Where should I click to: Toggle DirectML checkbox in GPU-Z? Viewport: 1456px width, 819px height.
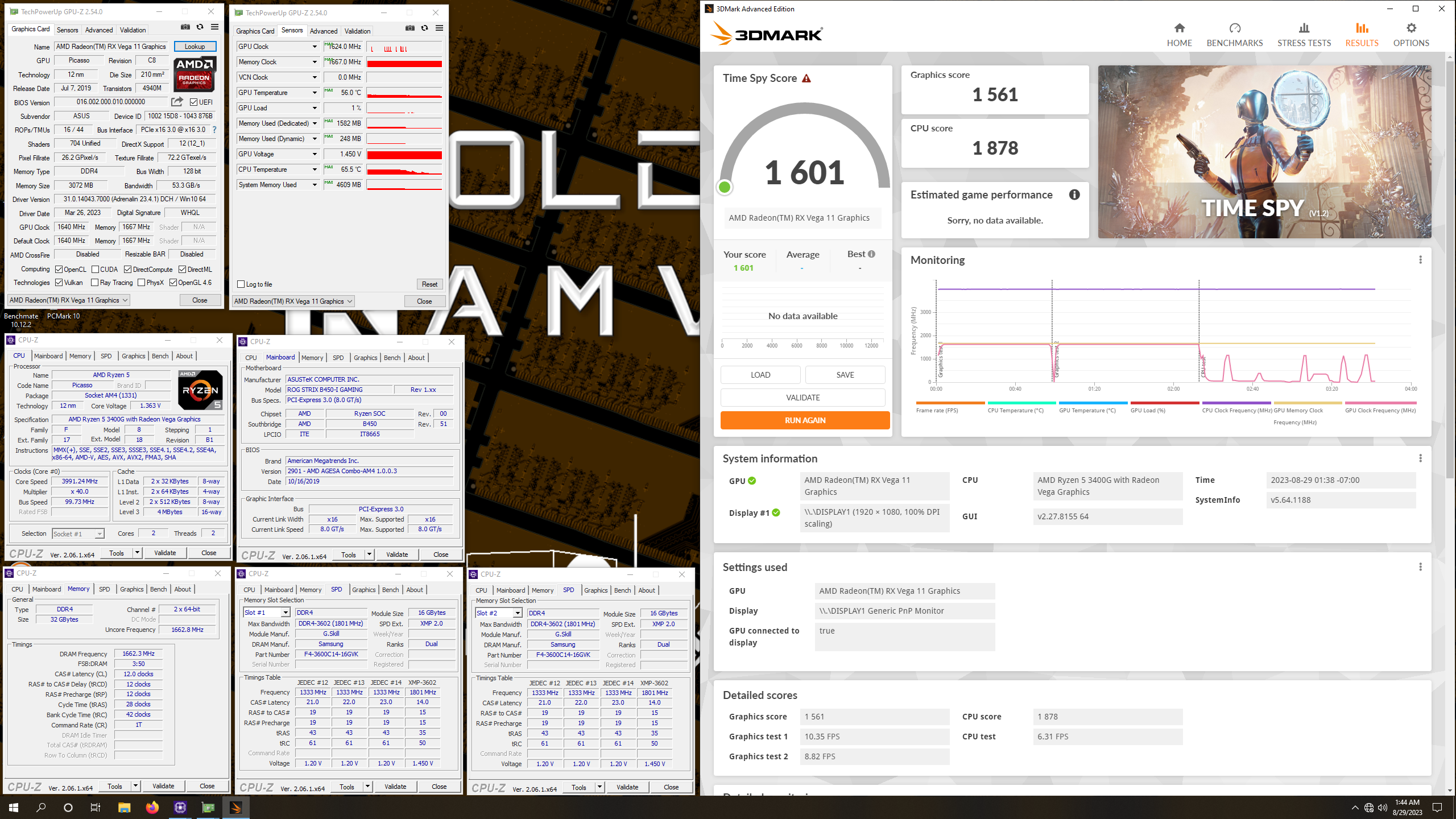click(x=183, y=270)
